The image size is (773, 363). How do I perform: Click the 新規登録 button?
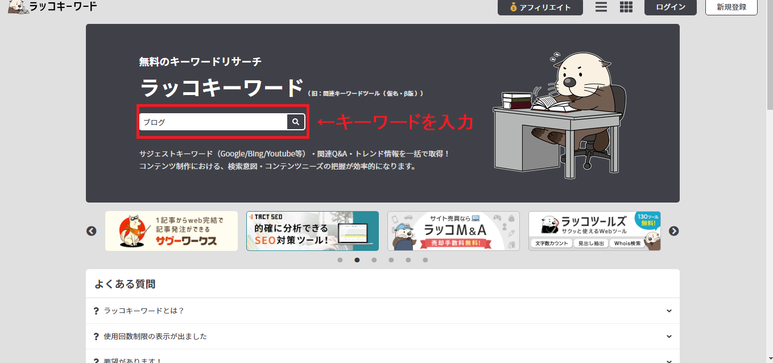point(731,7)
